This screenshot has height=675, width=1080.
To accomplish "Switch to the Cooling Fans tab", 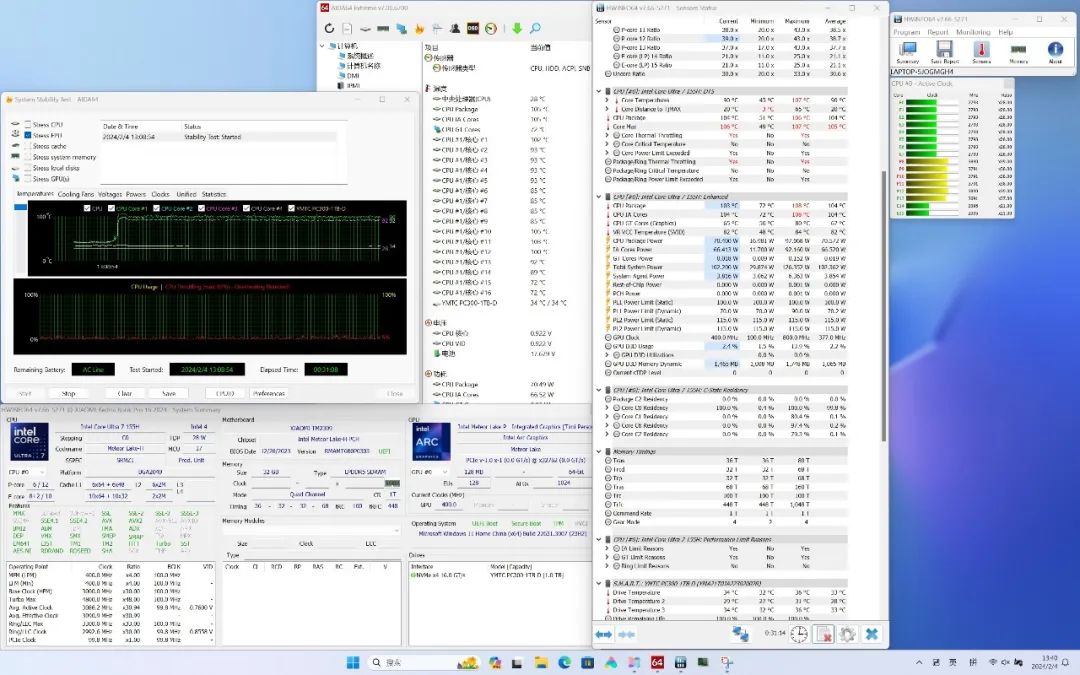I will point(76,194).
